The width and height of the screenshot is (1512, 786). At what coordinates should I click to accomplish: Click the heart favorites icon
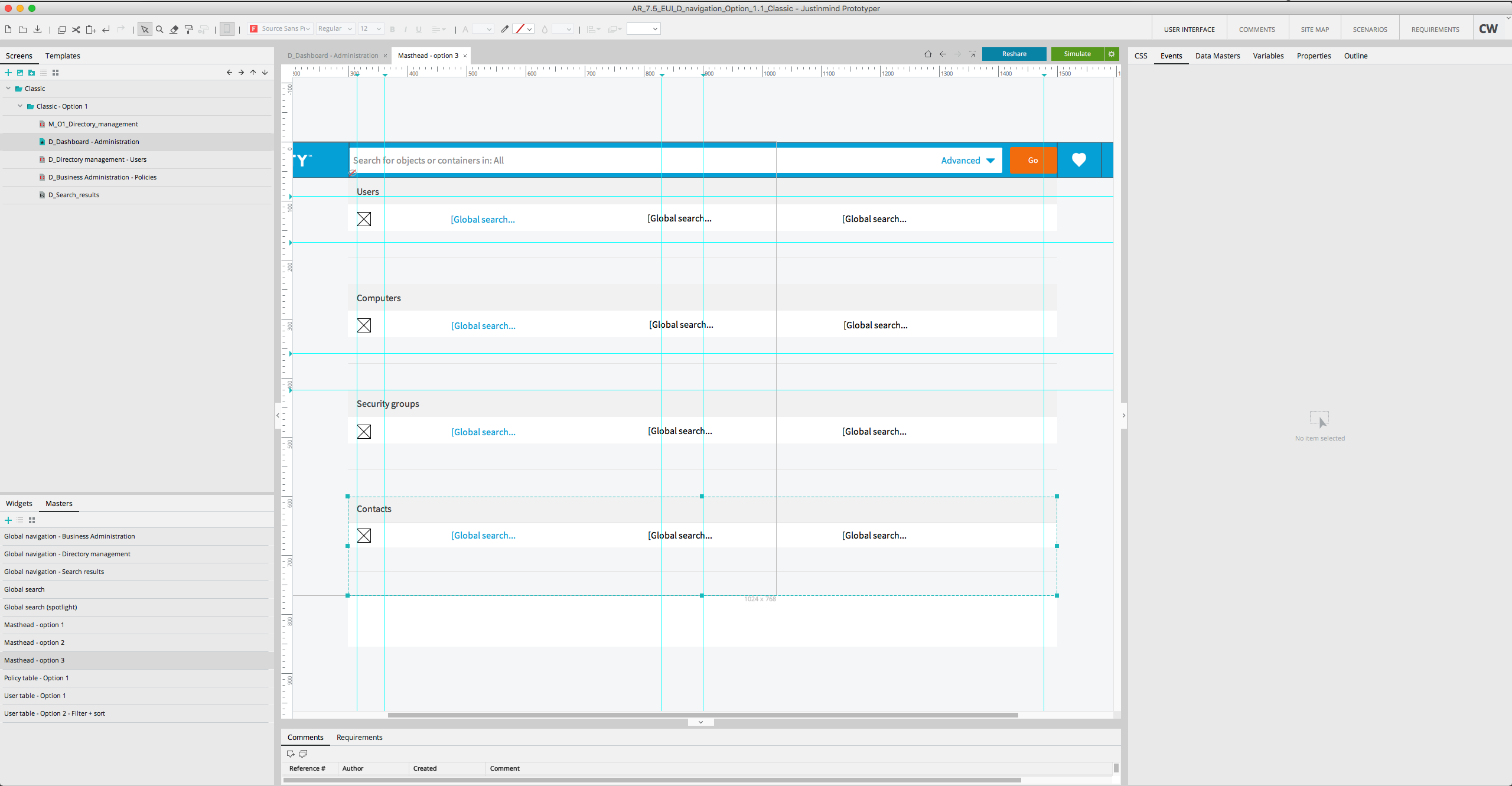1079,160
